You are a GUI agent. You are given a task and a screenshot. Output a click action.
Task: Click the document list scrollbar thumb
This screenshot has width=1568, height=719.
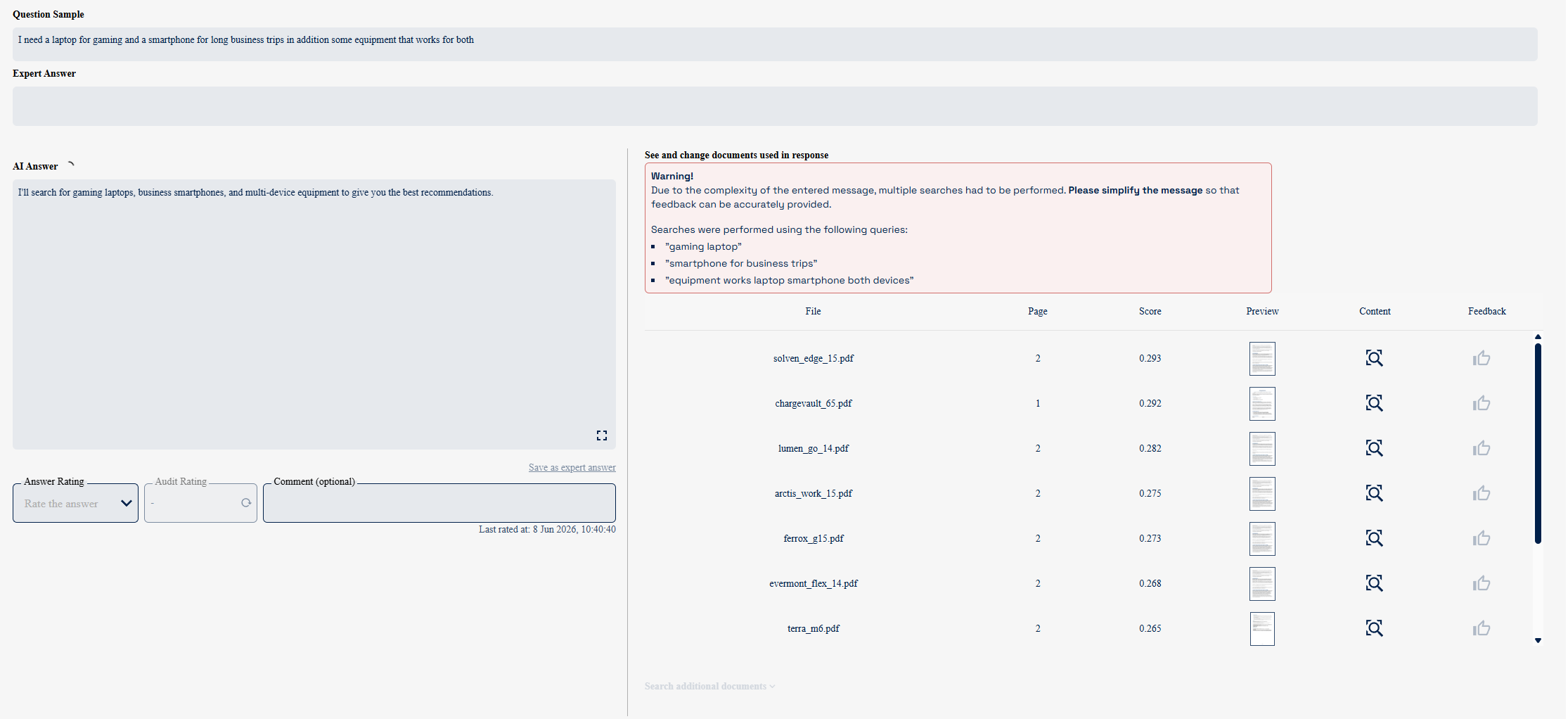(x=1538, y=443)
